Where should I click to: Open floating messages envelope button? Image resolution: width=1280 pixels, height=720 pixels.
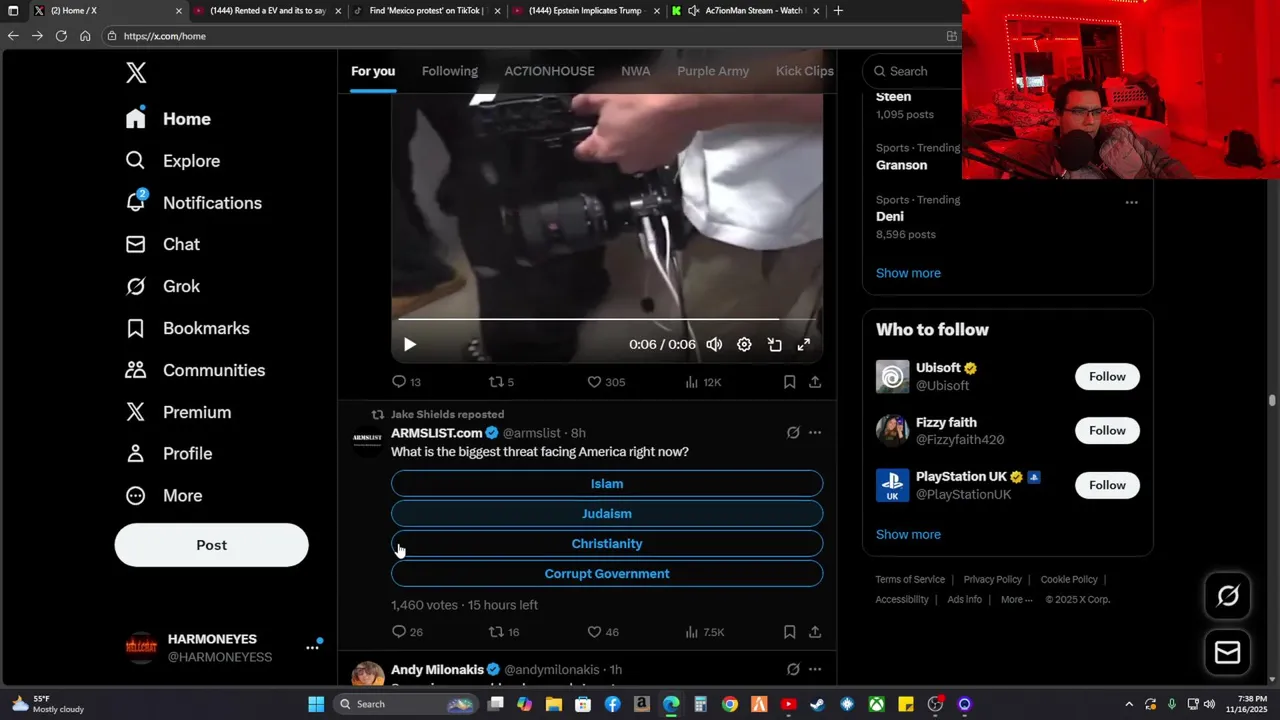coord(1228,653)
